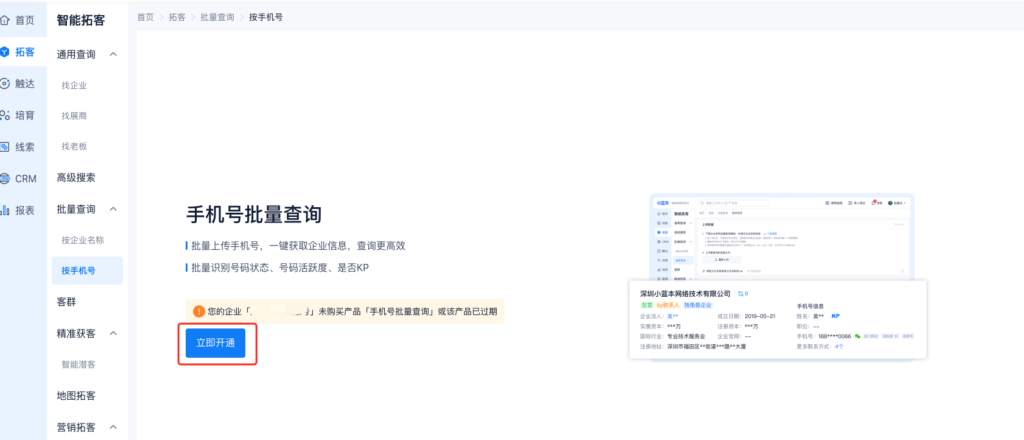Open 按企业名称 batch query menu item
Viewport: 1024px width, 440px height.
pos(82,240)
